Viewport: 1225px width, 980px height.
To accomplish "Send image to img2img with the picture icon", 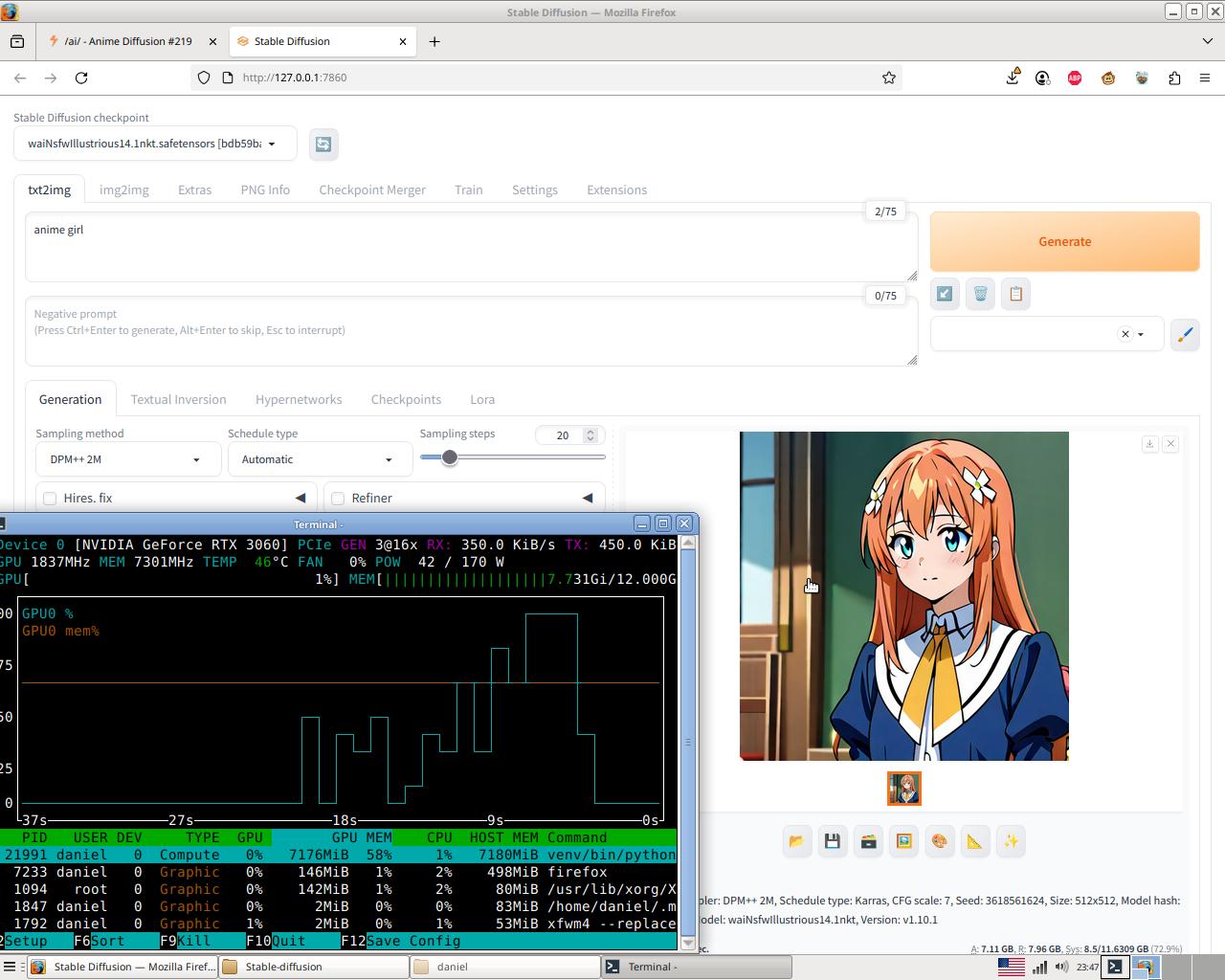I will point(903,841).
